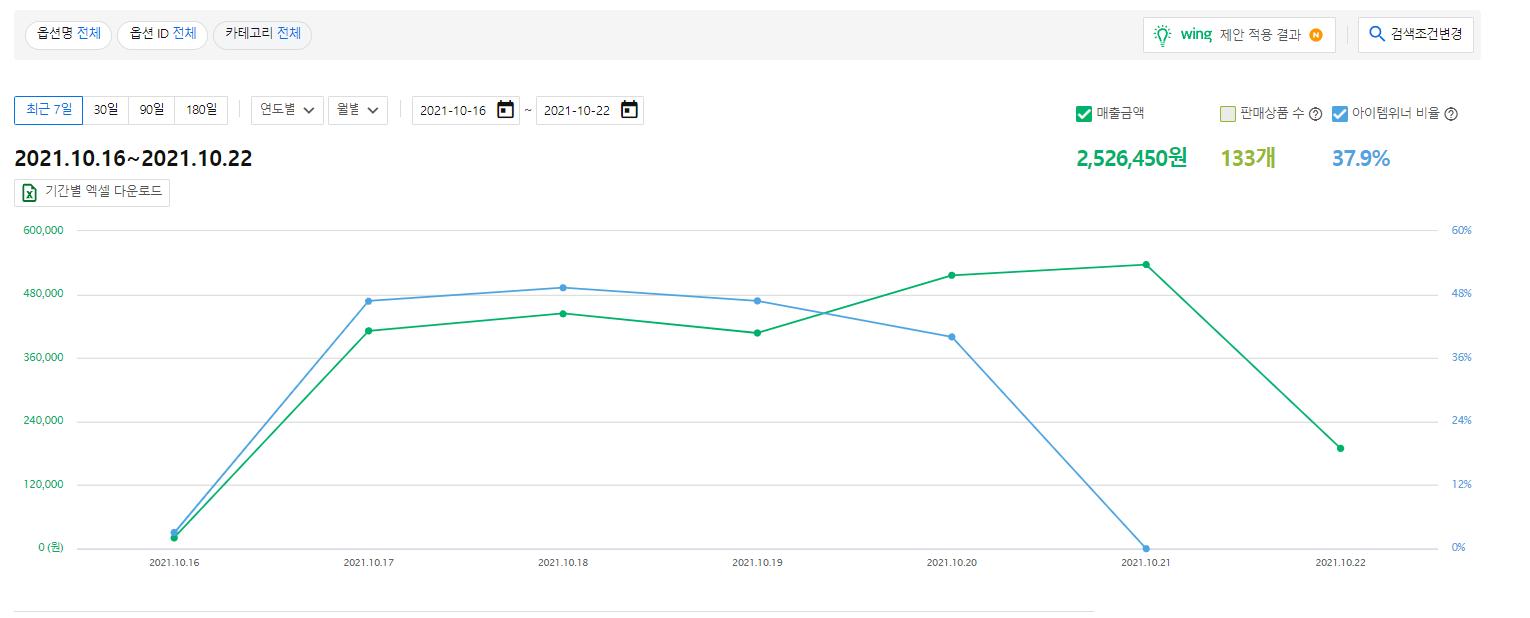Open the 월별 dropdown
Viewport: 1530px width, 618px height.
[x=357, y=110]
